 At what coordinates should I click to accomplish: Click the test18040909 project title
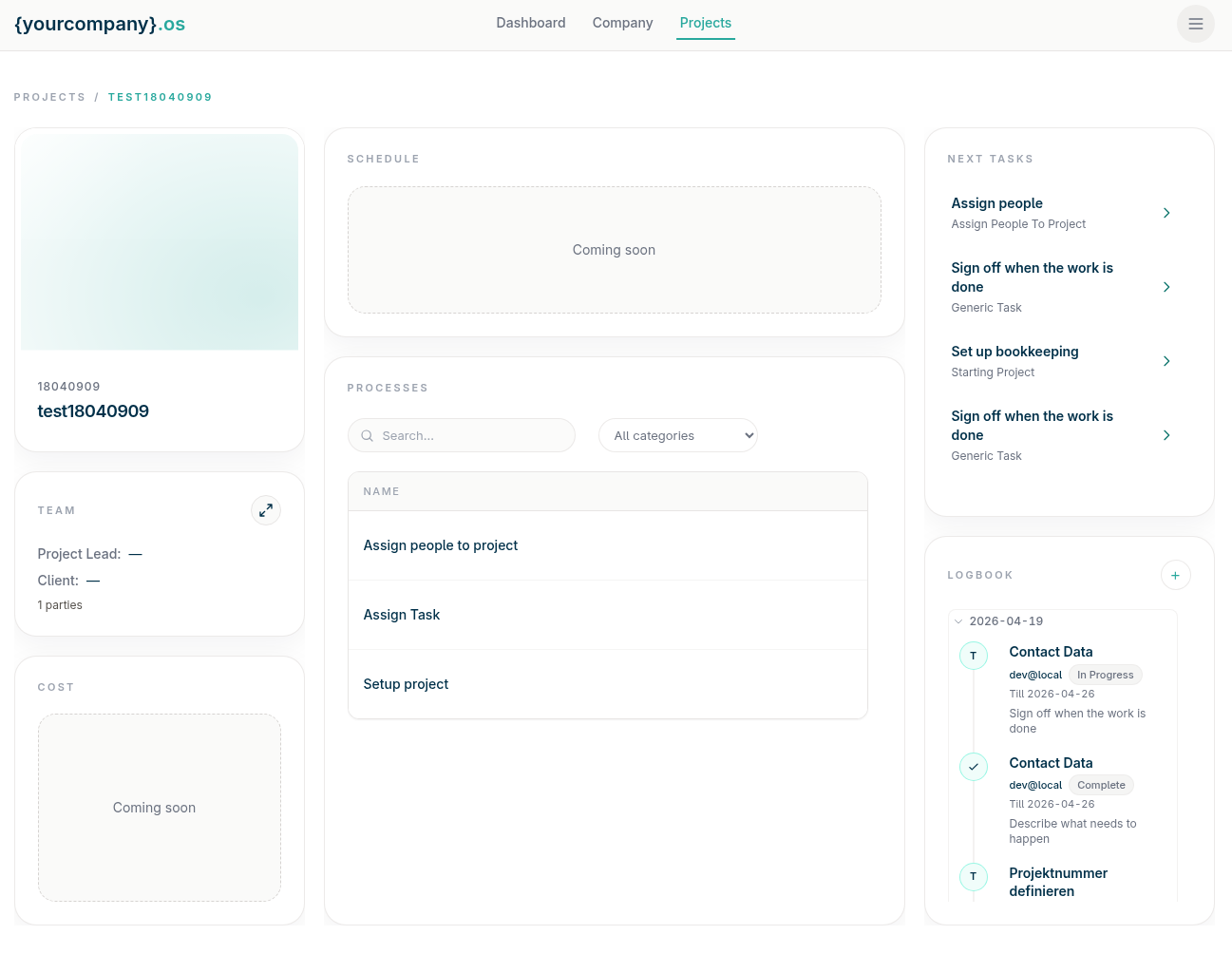(93, 411)
